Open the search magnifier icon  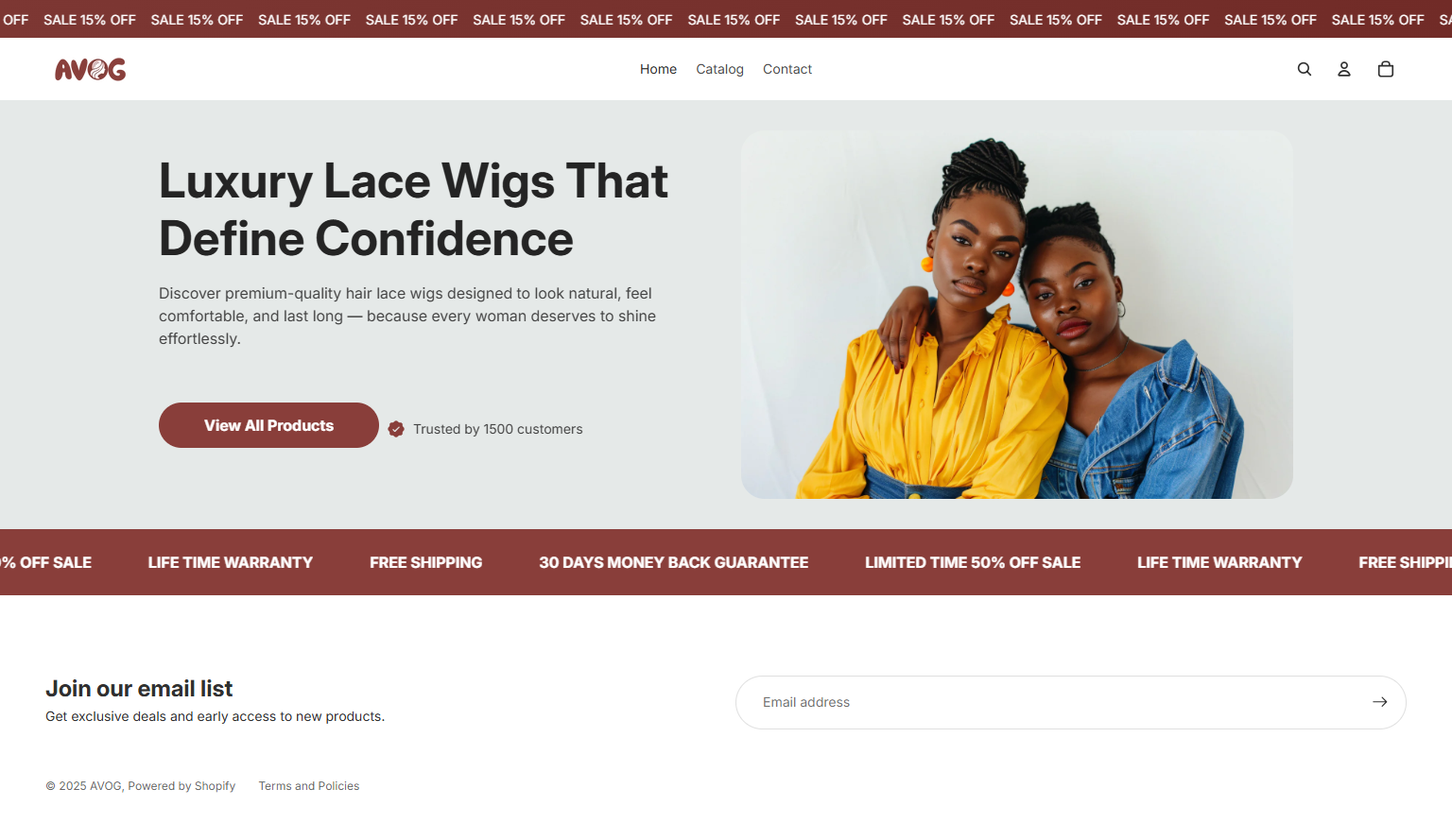coord(1304,69)
